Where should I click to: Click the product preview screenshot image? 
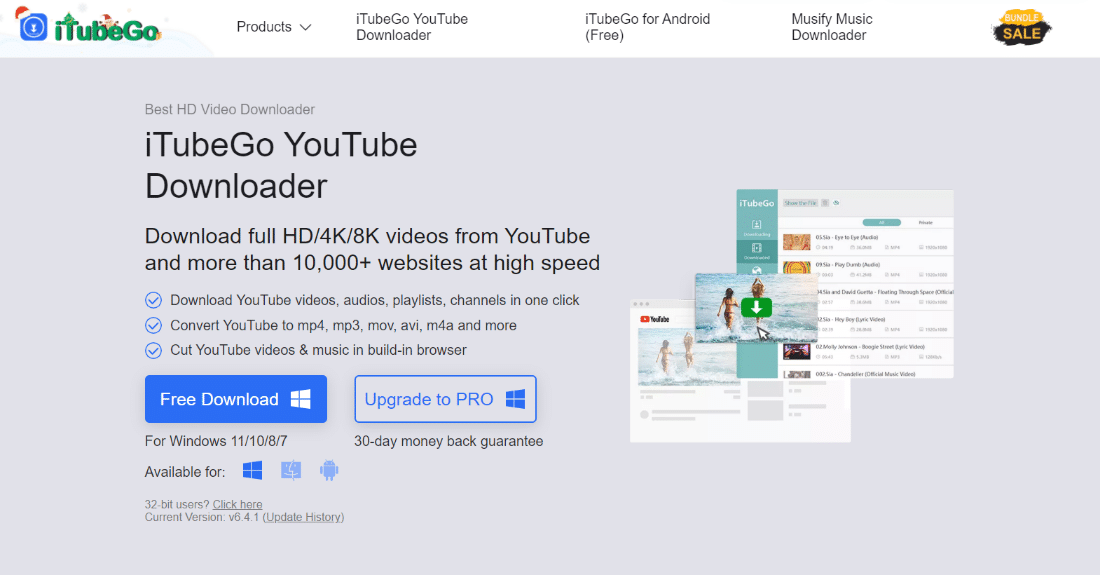pos(792,316)
